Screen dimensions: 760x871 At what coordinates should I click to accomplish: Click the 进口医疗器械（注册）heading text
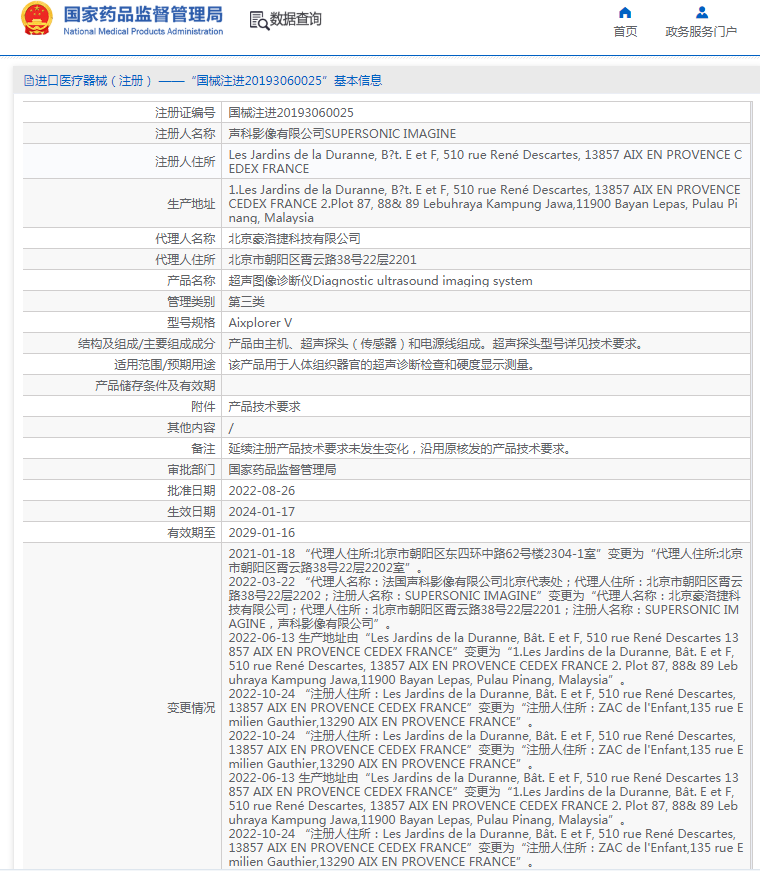tap(203, 81)
